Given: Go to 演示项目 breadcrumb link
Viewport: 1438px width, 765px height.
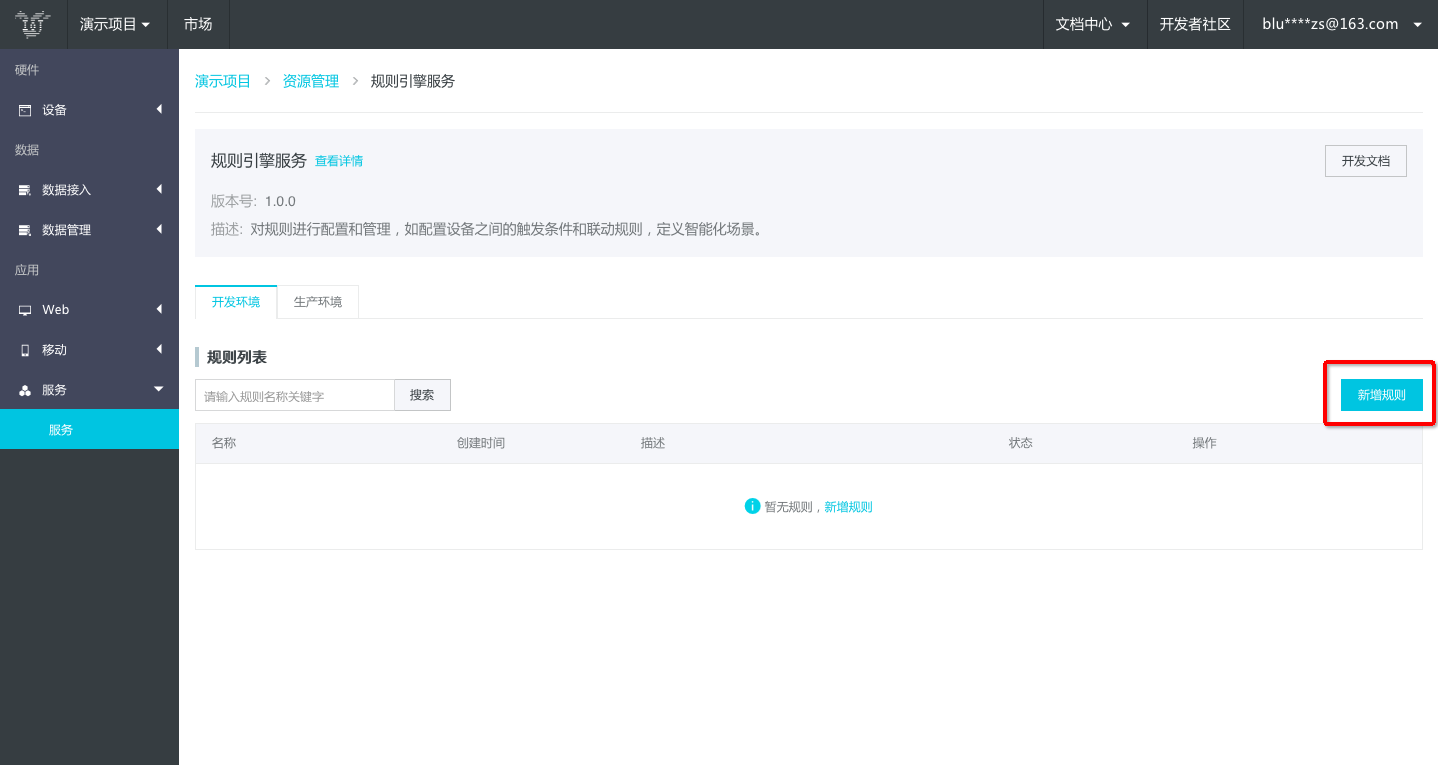Looking at the screenshot, I should click(x=223, y=81).
